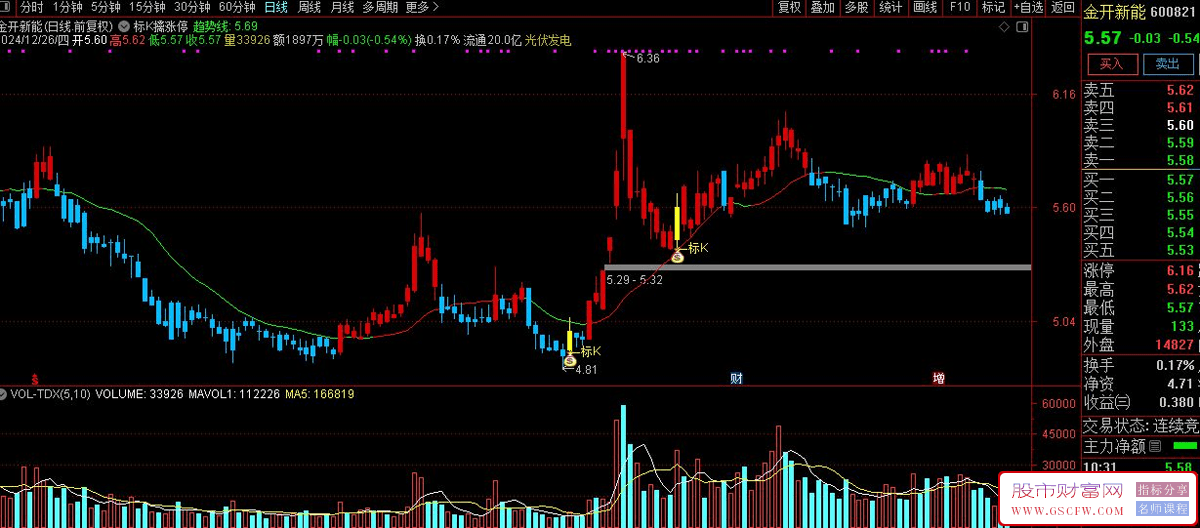Image resolution: width=1200 pixels, height=528 pixels.
Task: Open F10 company information
Action: (x=960, y=7)
